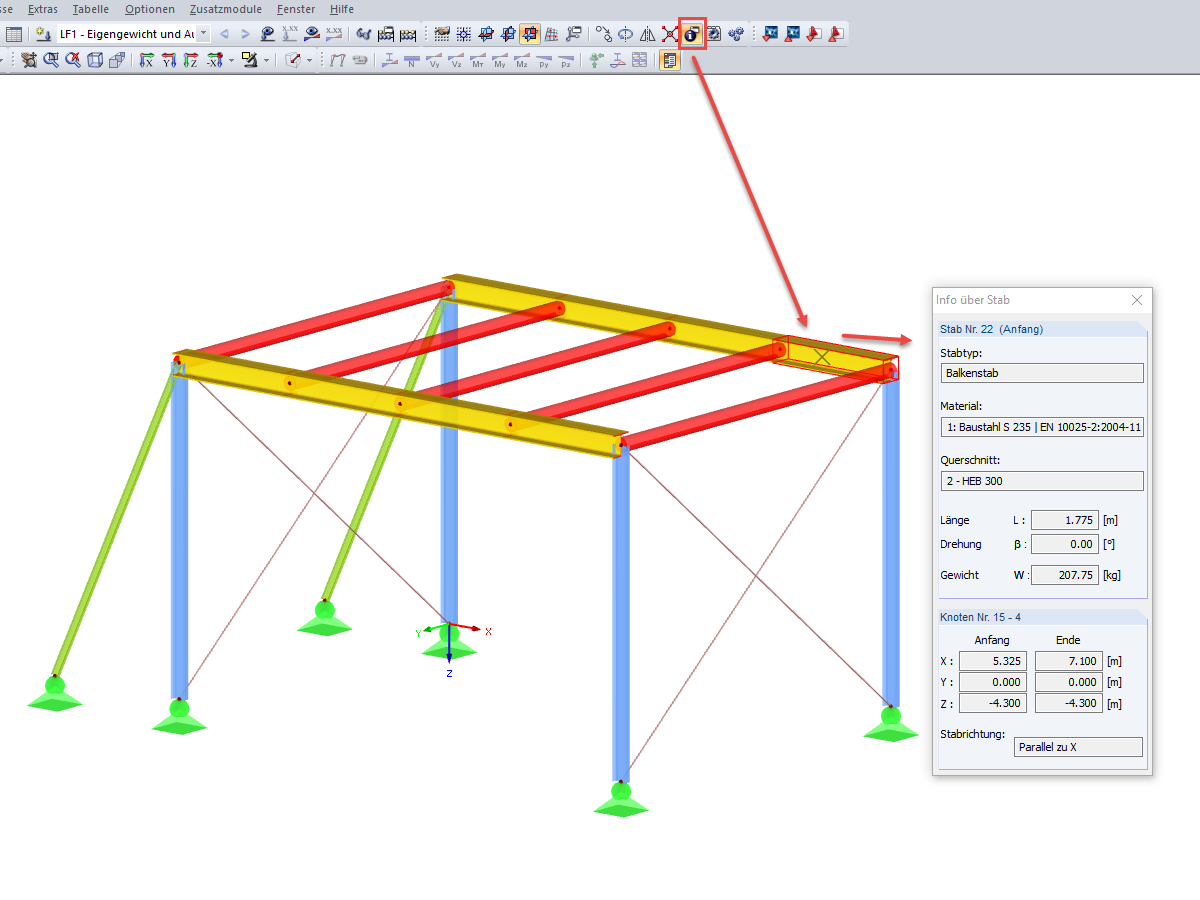Click the cube plane icon

[292, 60]
